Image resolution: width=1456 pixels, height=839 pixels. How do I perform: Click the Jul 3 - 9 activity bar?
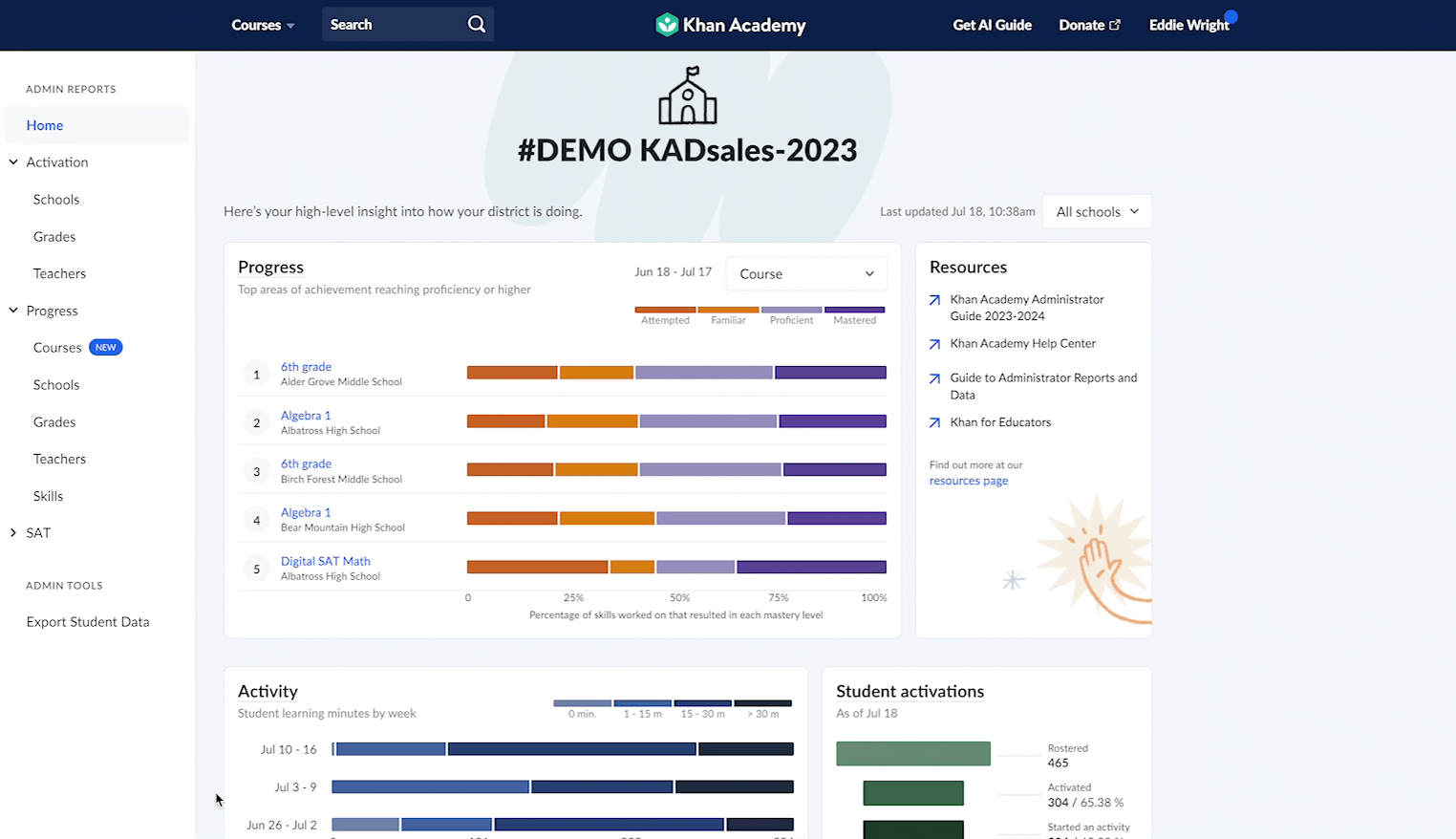(563, 787)
